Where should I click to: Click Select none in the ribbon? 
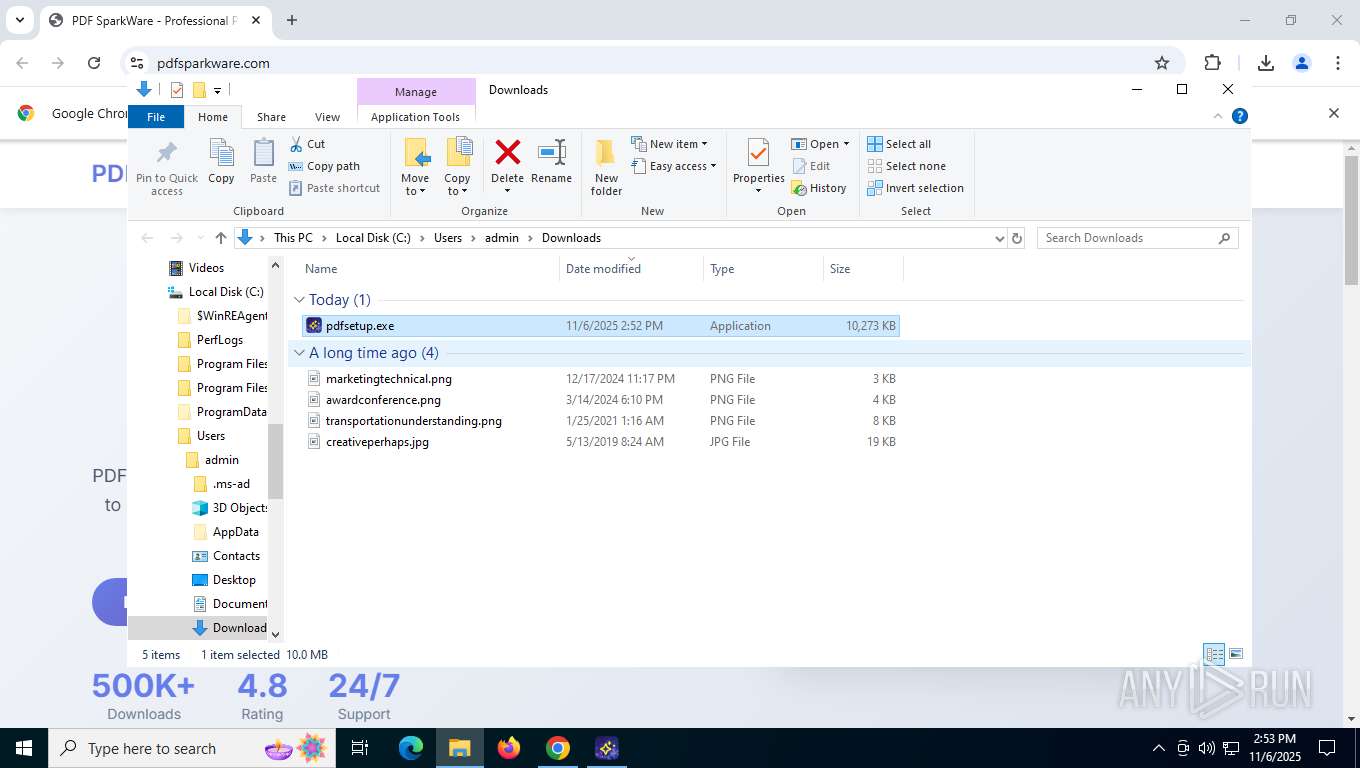point(906,166)
